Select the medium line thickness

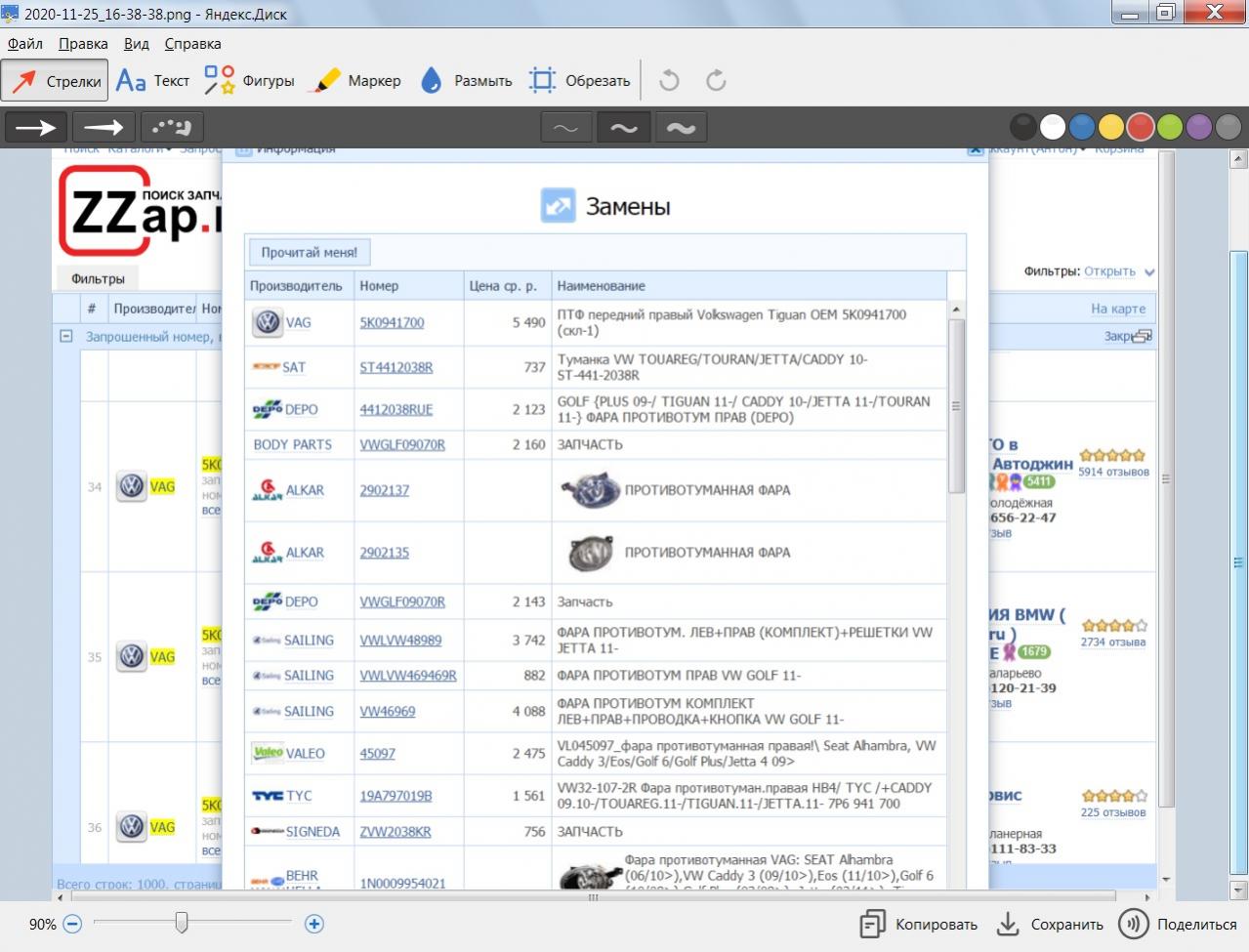tap(623, 128)
